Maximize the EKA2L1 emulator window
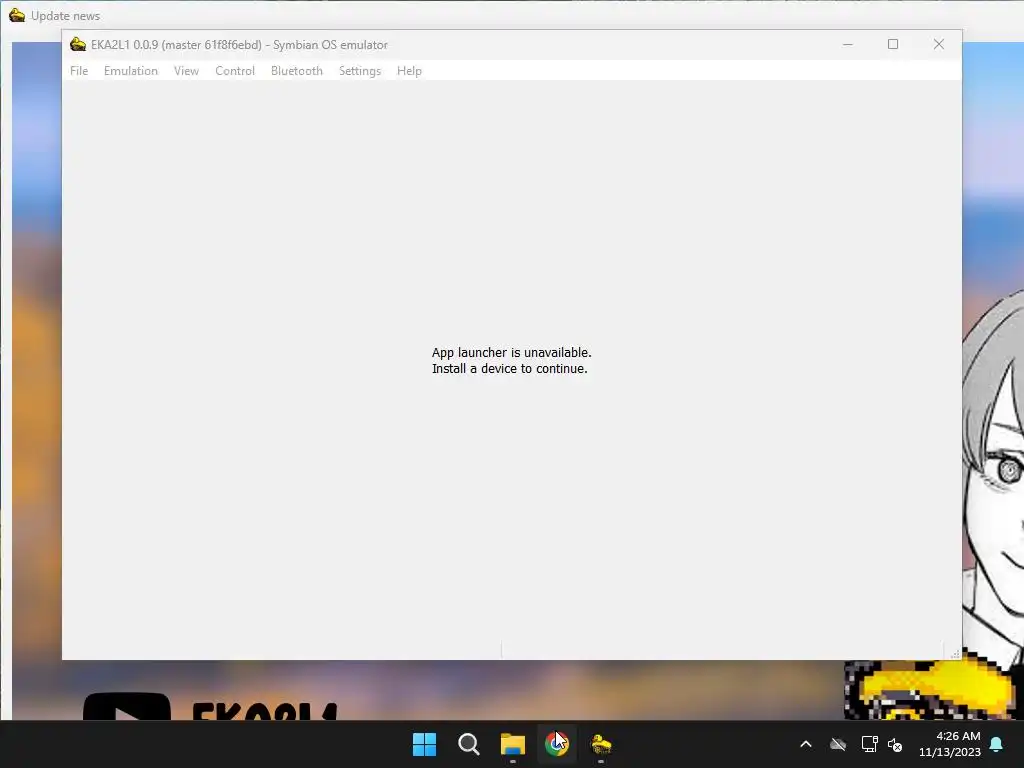This screenshot has height=768, width=1024. 893,44
